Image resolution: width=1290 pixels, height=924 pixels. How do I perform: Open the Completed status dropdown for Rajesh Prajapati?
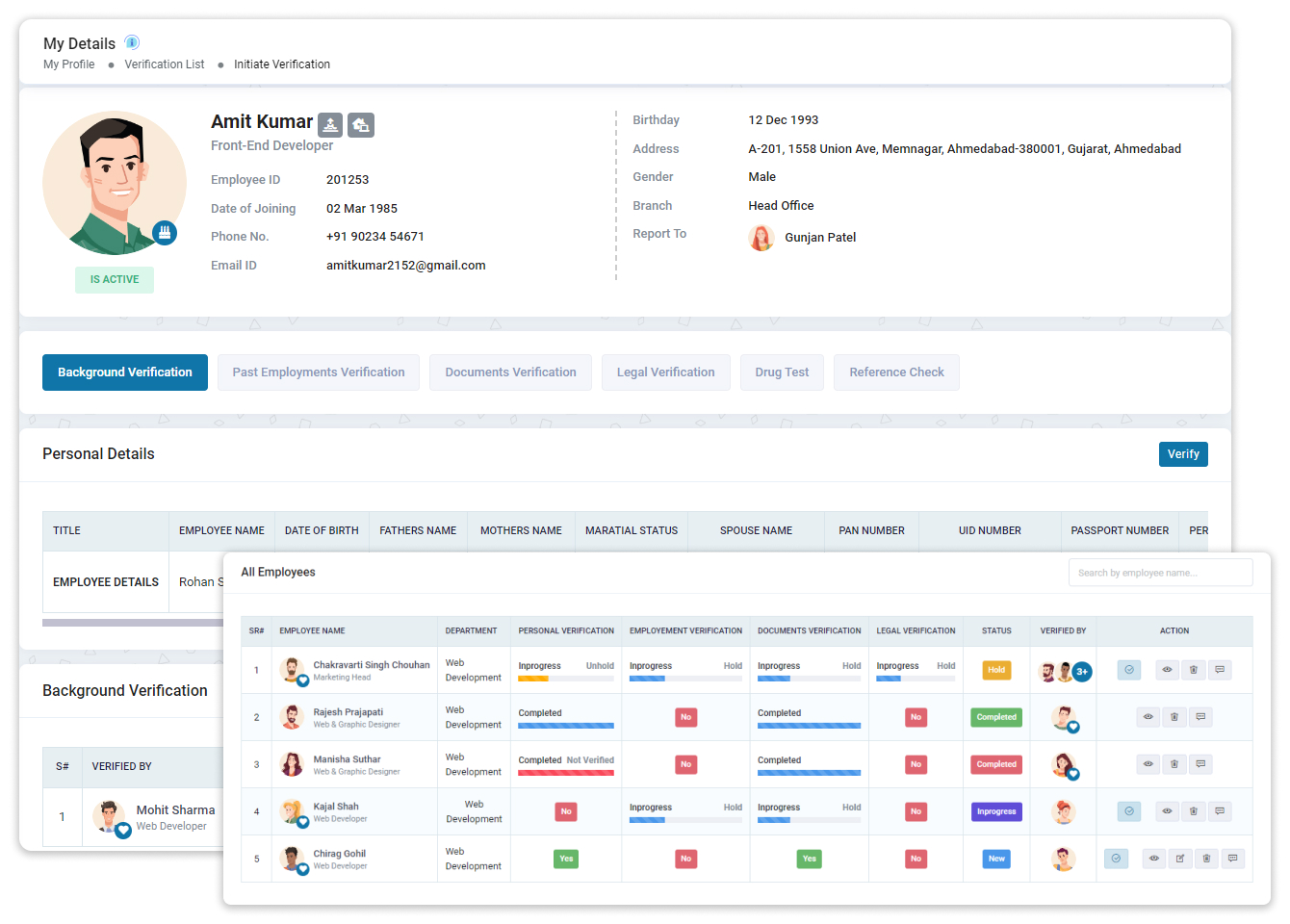tap(996, 717)
